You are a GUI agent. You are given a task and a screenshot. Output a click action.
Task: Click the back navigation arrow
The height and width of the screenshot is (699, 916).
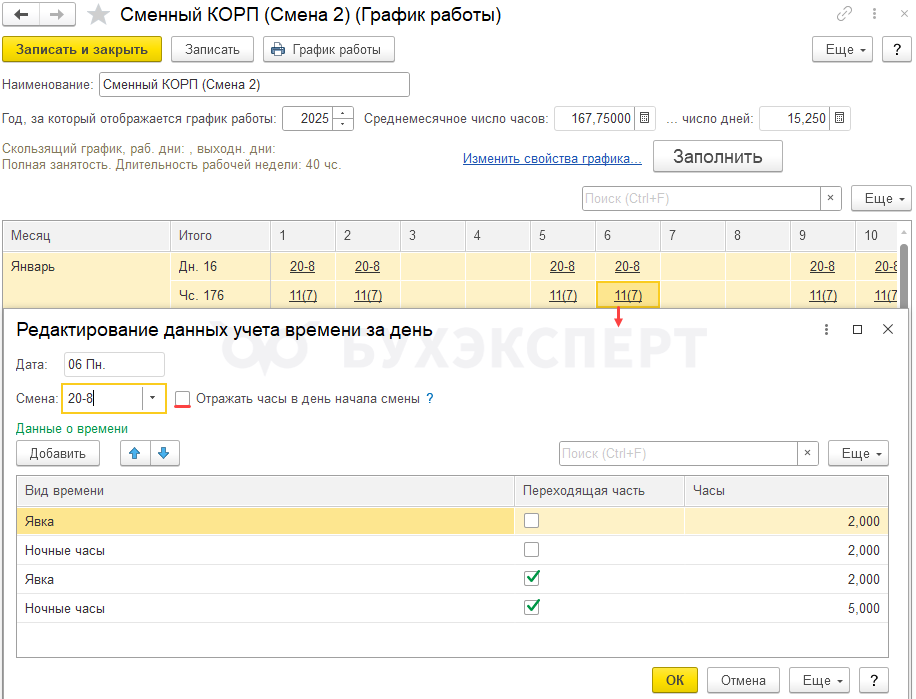[x=21, y=15]
